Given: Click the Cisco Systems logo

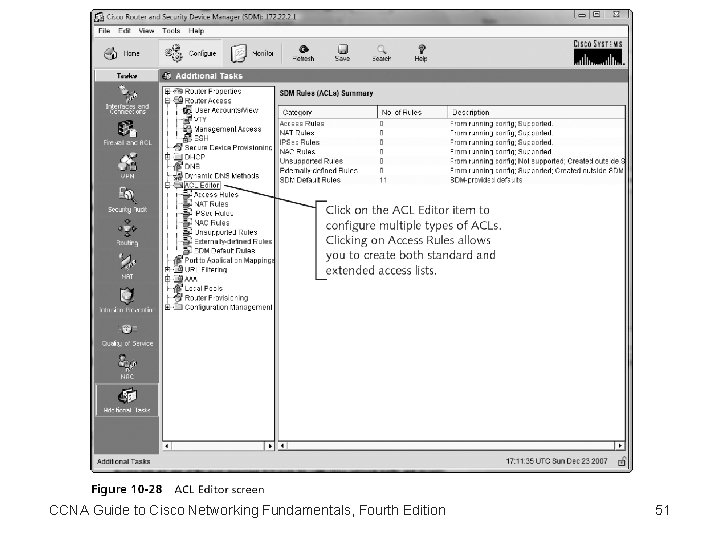Looking at the screenshot, I should 598,52.
